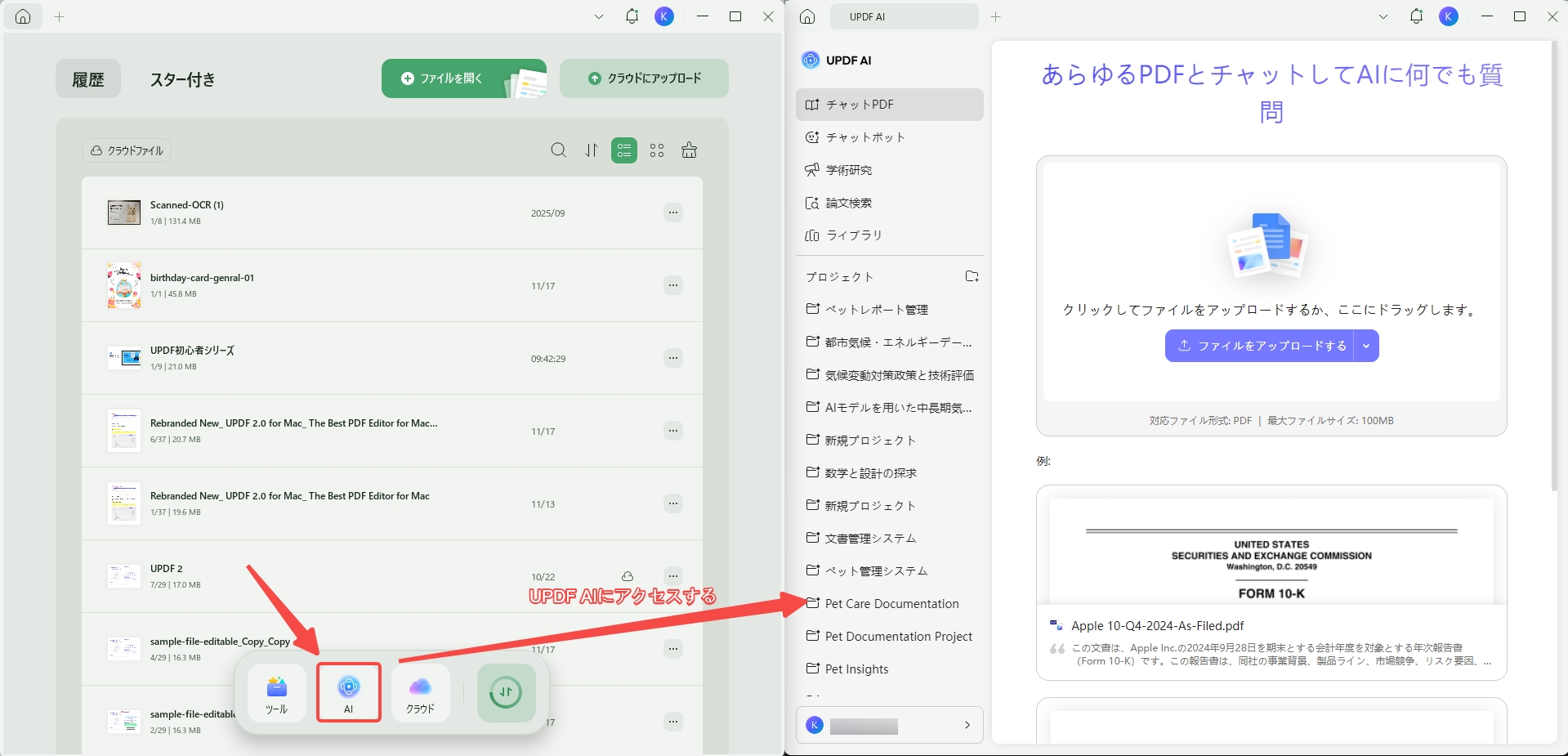Open file search with the magnifier icon

pos(558,150)
